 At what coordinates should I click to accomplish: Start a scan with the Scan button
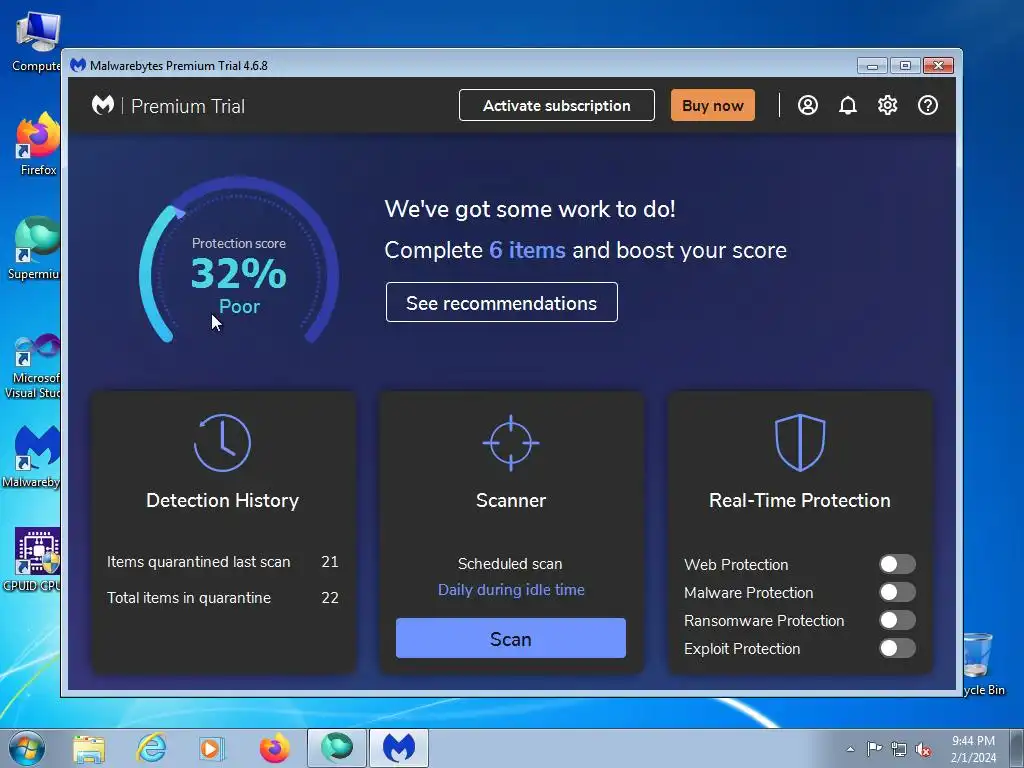pyautogui.click(x=511, y=638)
